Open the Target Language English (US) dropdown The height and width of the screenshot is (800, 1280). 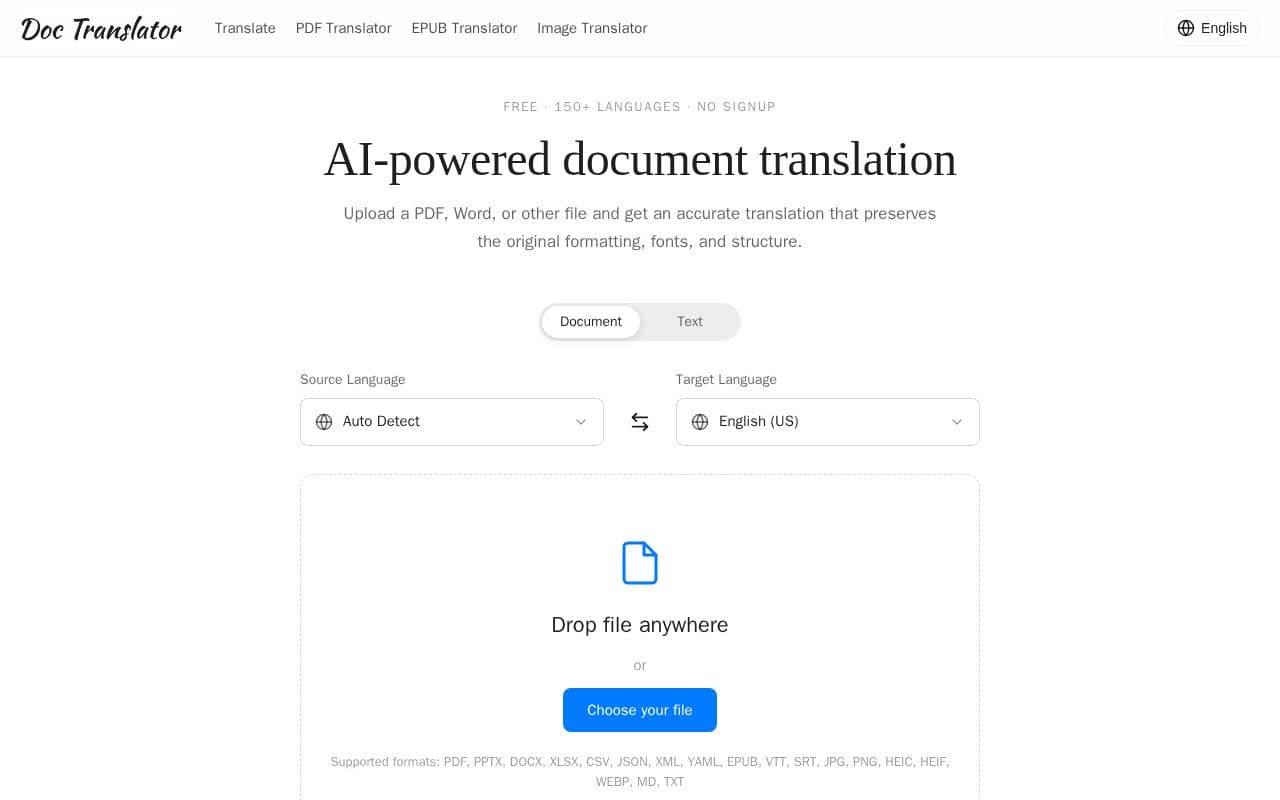point(828,422)
